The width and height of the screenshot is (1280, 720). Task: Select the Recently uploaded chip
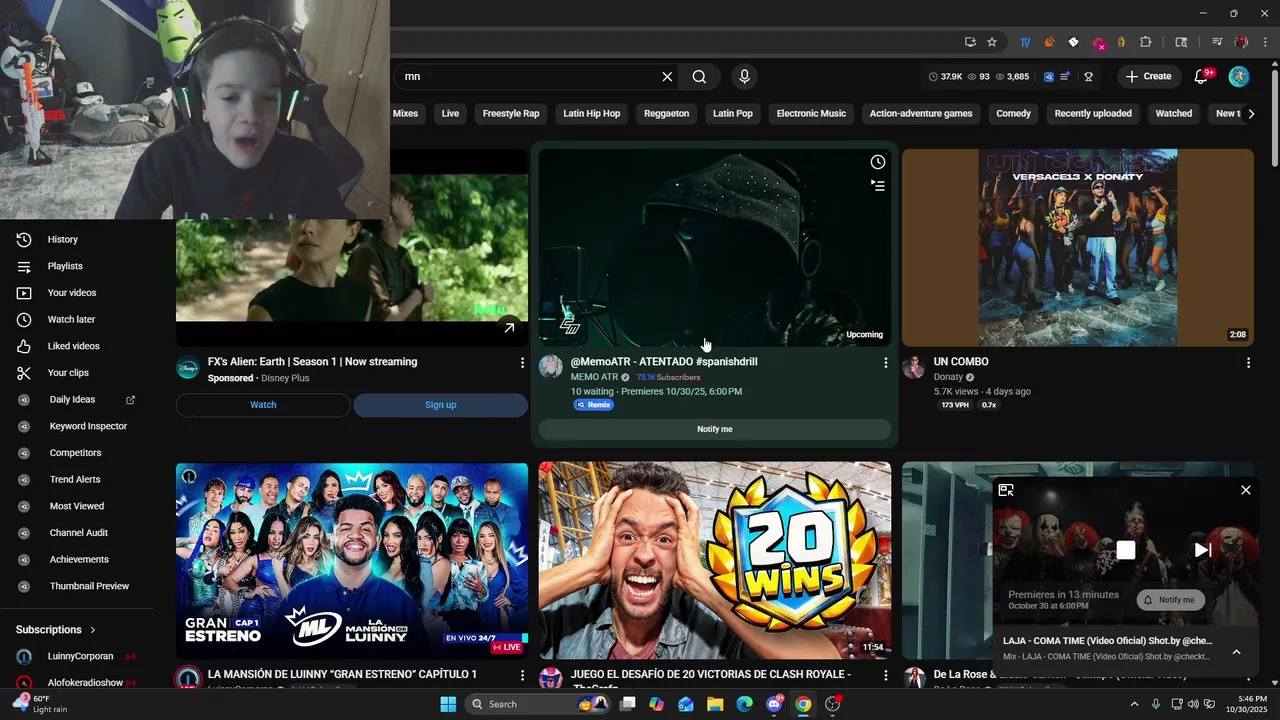click(x=1093, y=114)
